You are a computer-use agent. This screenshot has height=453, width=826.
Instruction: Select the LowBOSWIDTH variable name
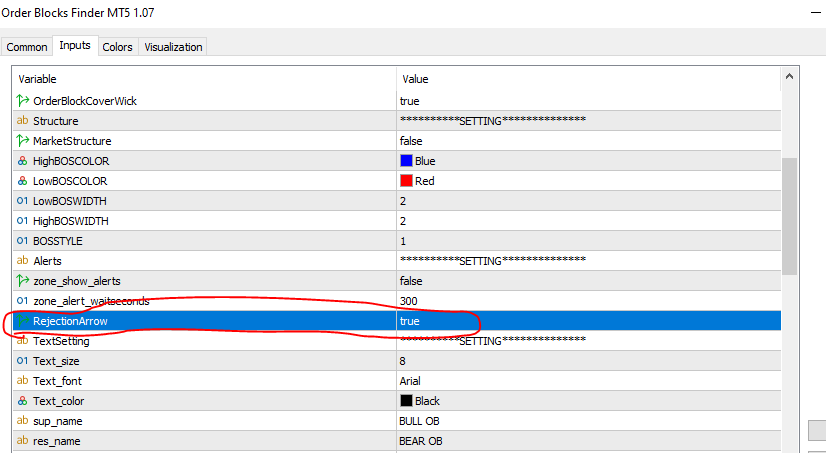click(70, 201)
